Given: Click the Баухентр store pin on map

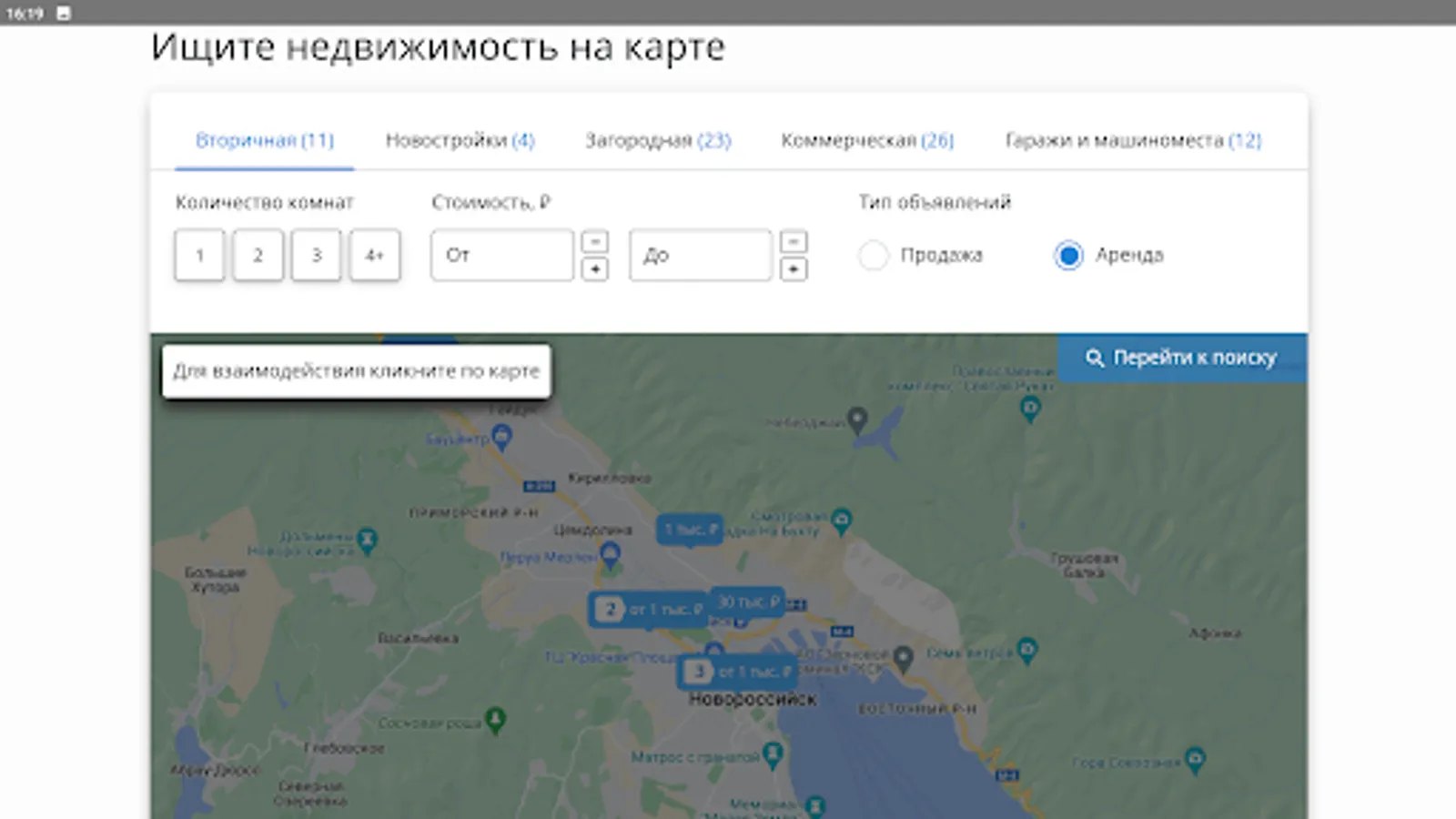Looking at the screenshot, I should click(501, 438).
